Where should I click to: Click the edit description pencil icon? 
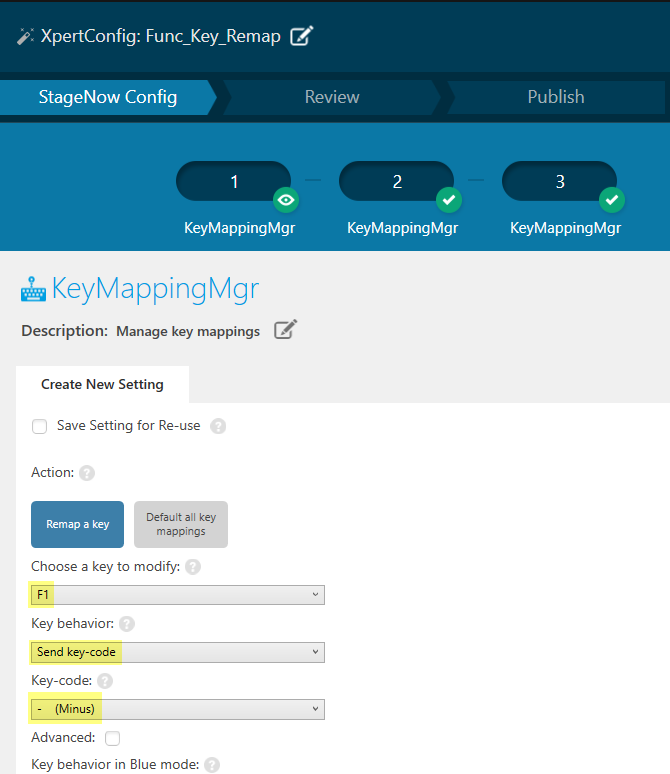coord(285,330)
